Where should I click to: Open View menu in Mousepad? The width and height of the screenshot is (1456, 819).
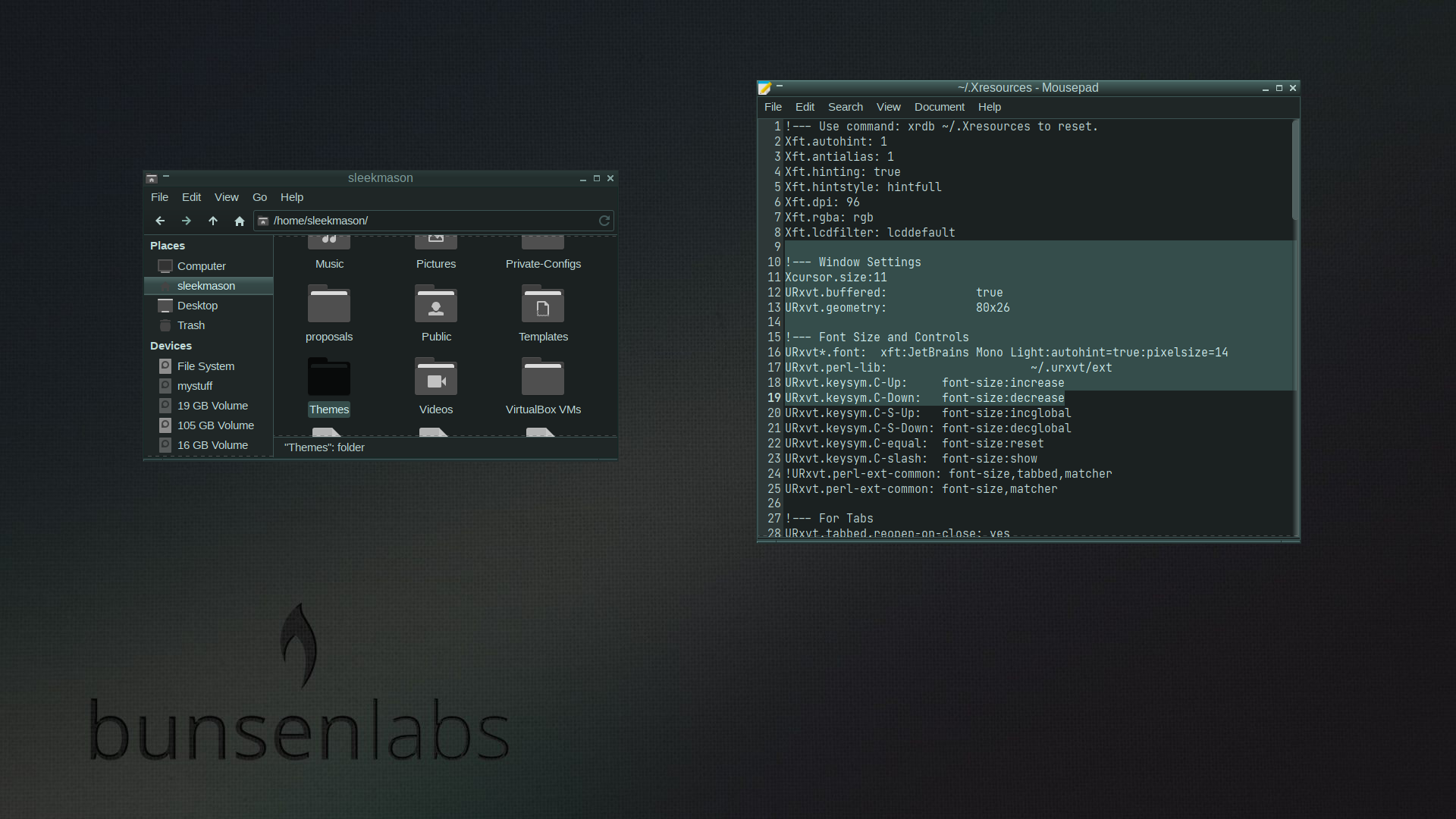pyautogui.click(x=889, y=107)
